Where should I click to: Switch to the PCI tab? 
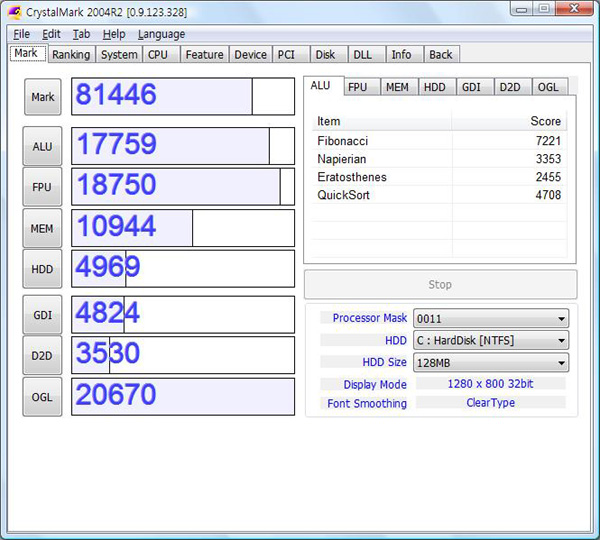click(x=291, y=55)
